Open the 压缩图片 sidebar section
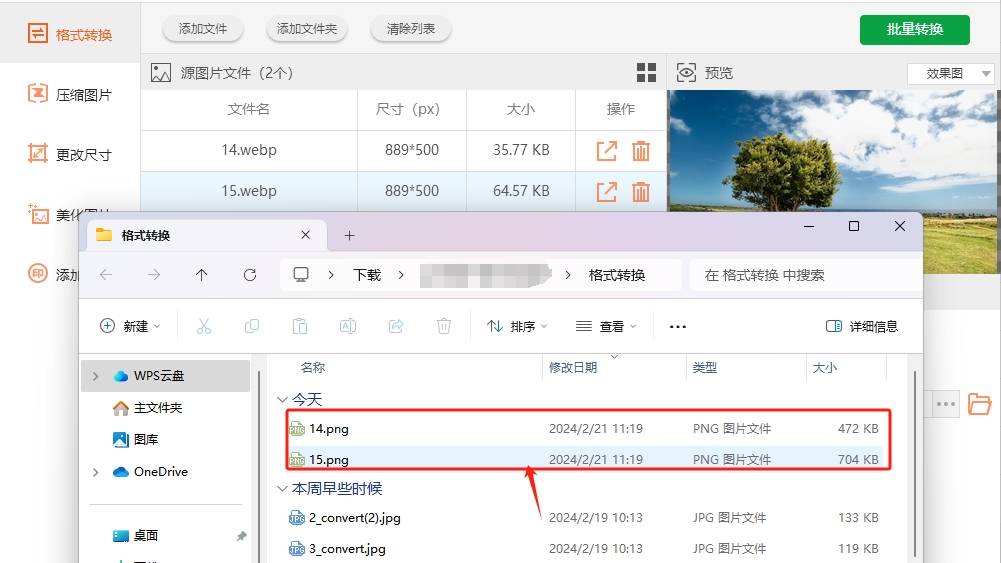The image size is (1001, 563). click(70, 94)
